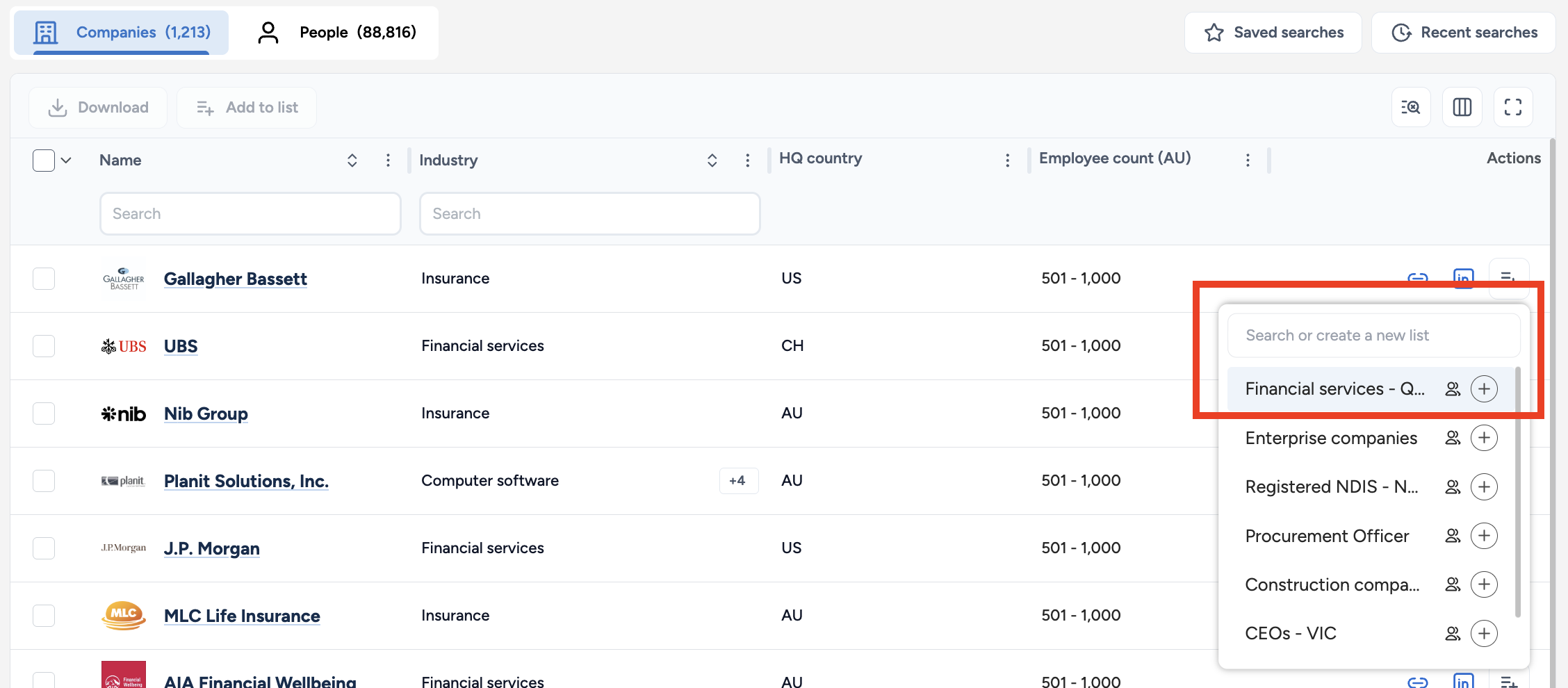1568x688 pixels.
Task: Expand +4 industries for Planit Solutions
Action: click(x=738, y=481)
